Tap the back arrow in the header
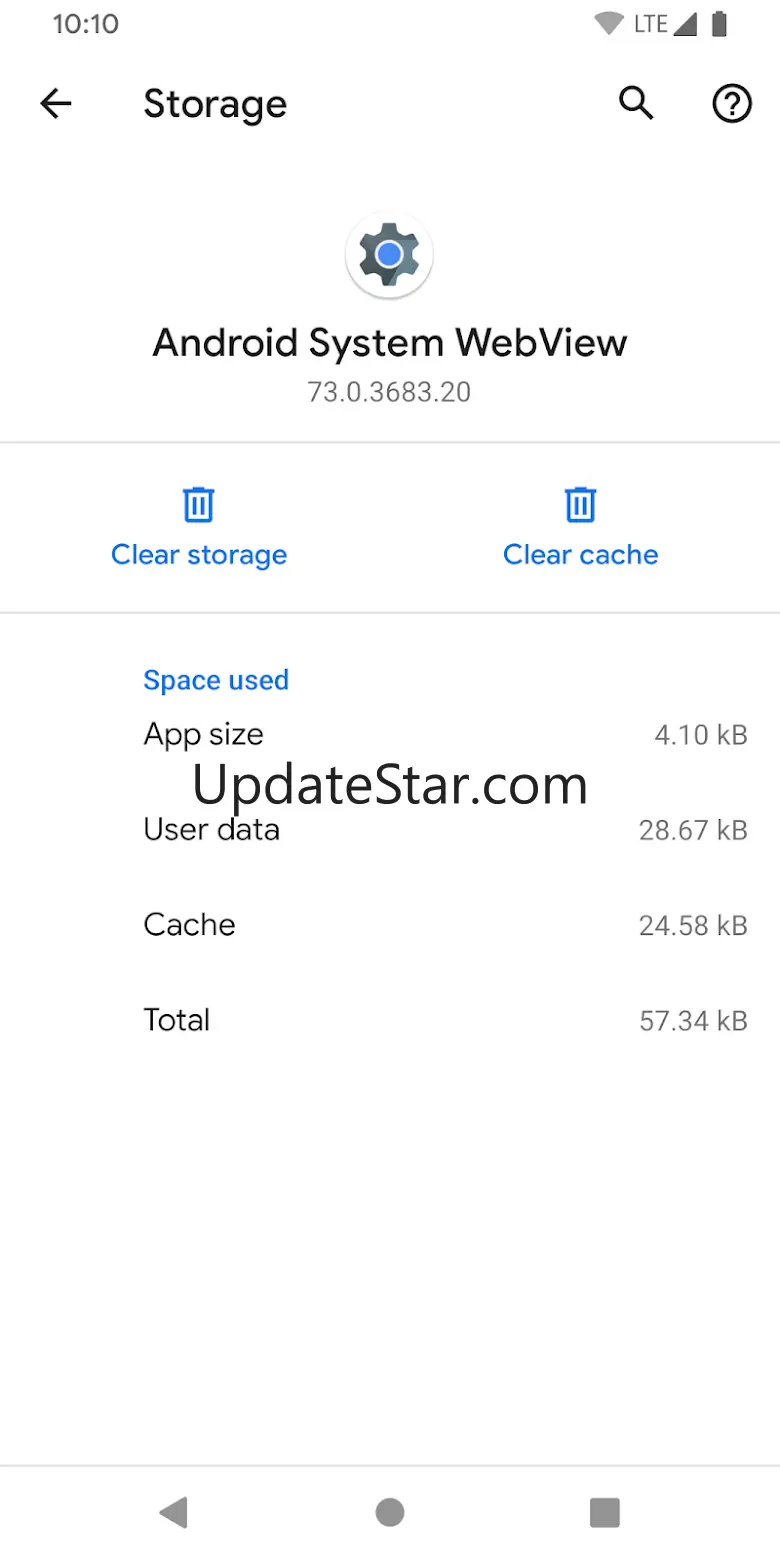This screenshot has height=1560, width=780. pyautogui.click(x=56, y=103)
